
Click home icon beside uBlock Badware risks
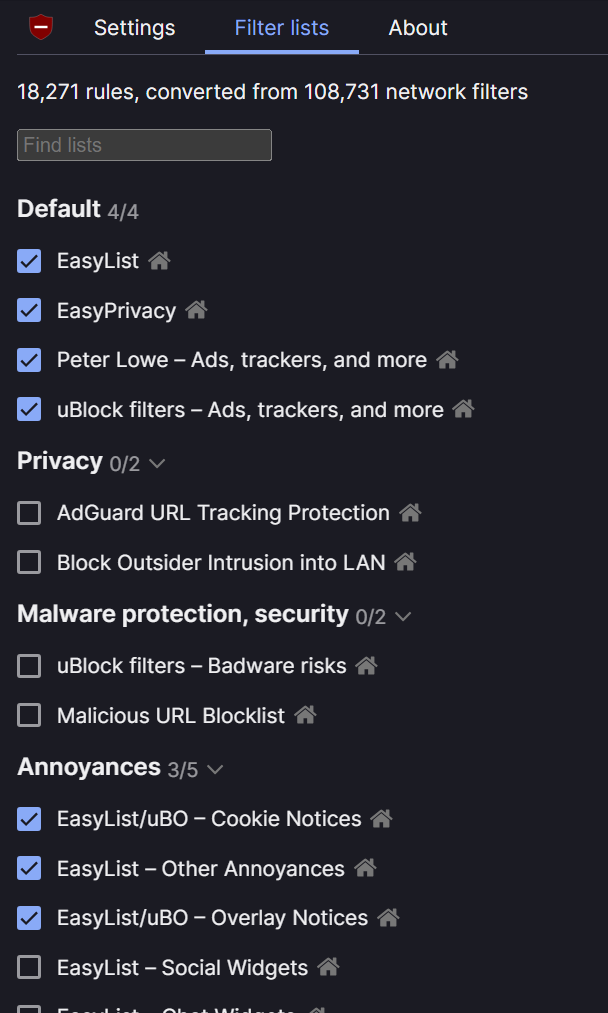point(366,665)
